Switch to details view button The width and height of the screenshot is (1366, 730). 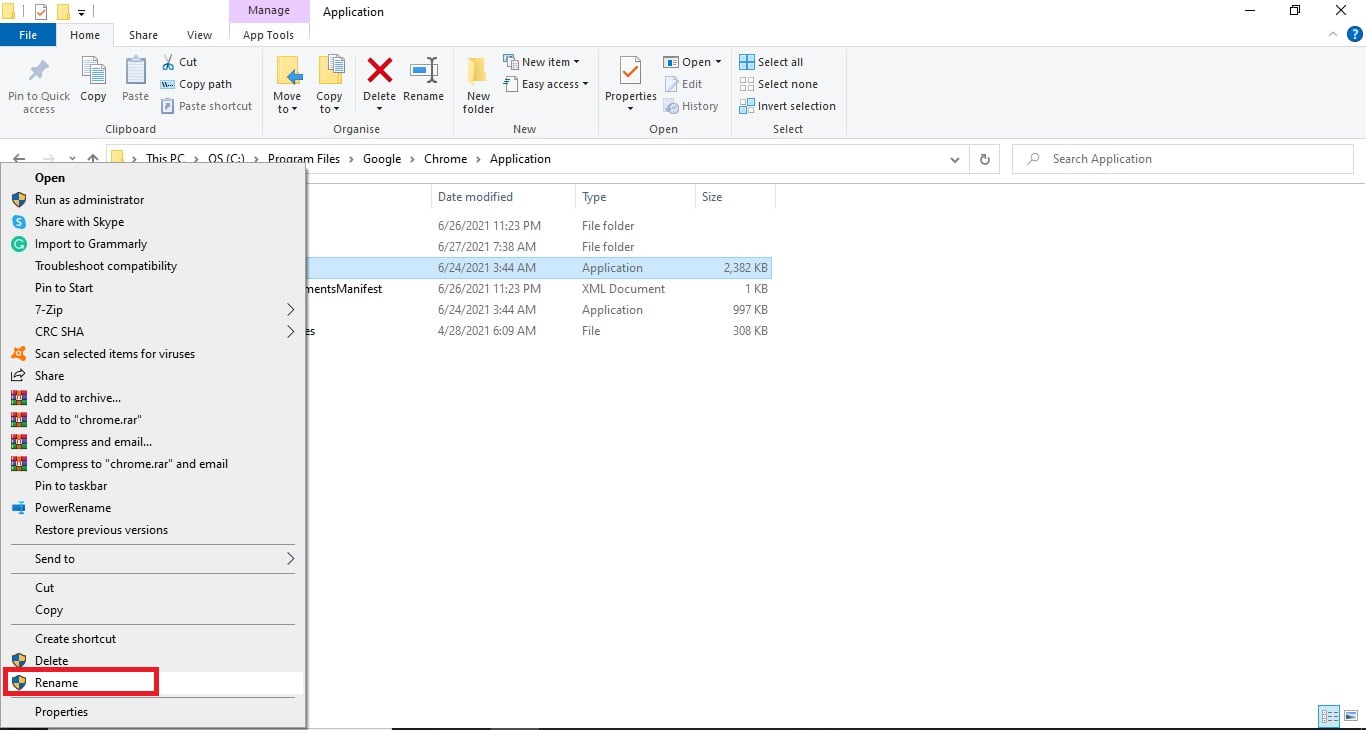pyautogui.click(x=1329, y=716)
